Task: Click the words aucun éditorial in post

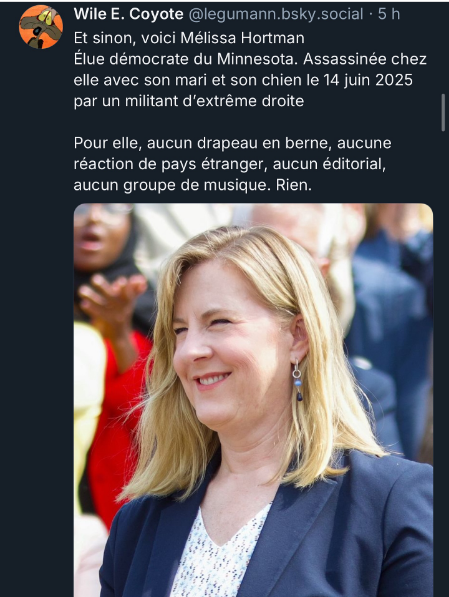Action: [329, 164]
